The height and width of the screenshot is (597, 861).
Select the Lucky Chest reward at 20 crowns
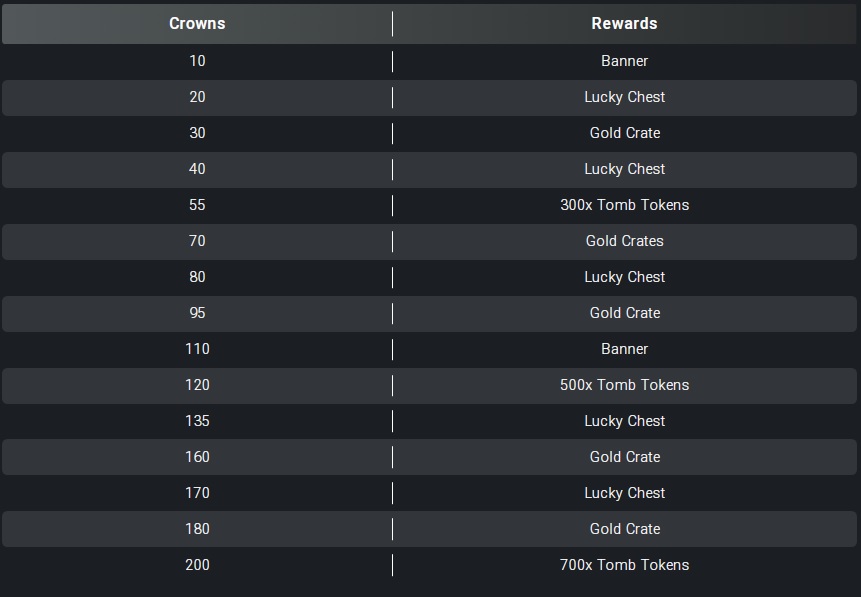(x=624, y=97)
